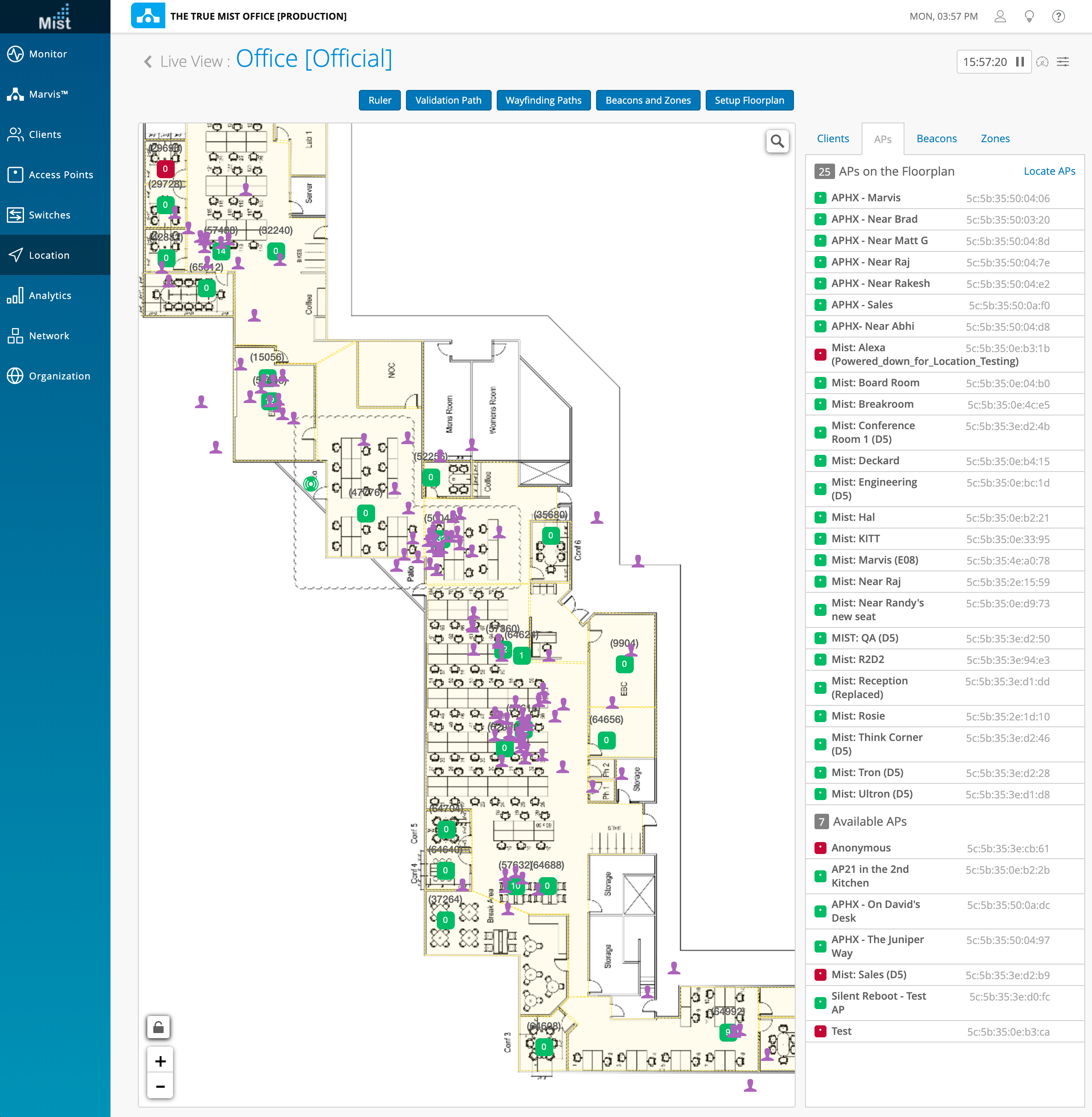Switch to the Beacons tab
This screenshot has height=1117, width=1092.
point(936,139)
